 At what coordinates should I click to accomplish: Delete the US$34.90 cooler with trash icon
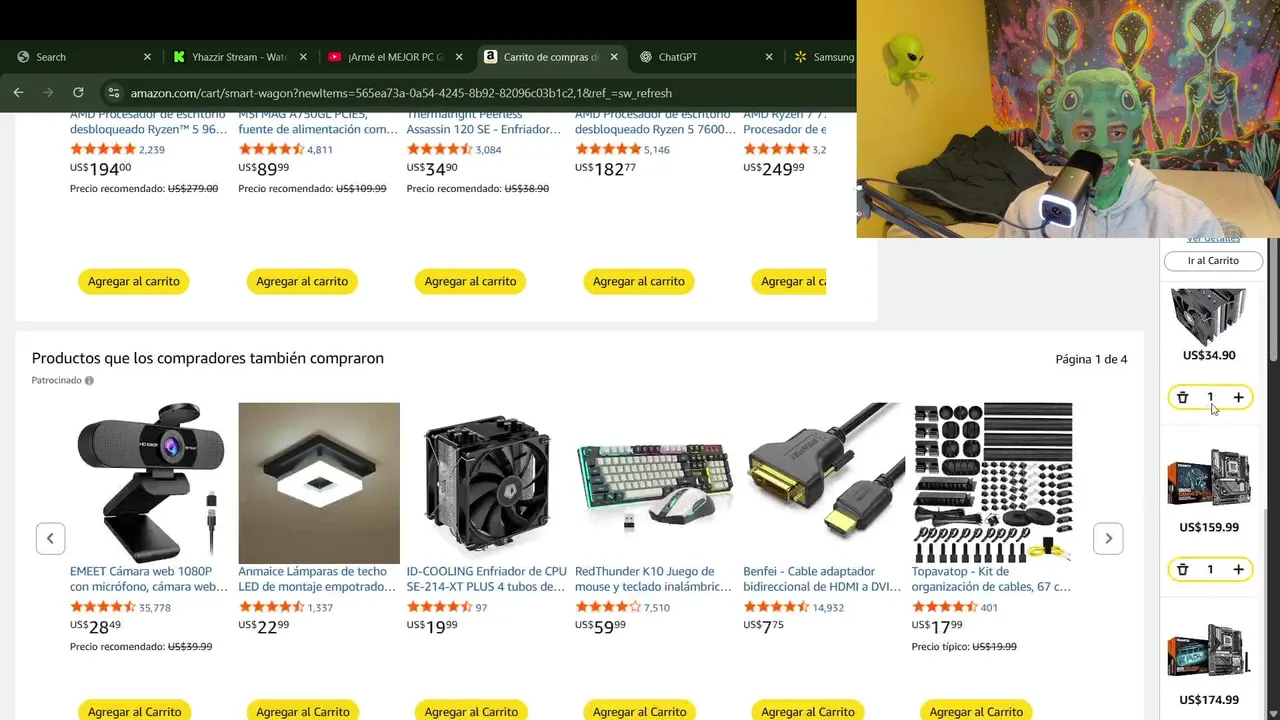pyautogui.click(x=1182, y=398)
